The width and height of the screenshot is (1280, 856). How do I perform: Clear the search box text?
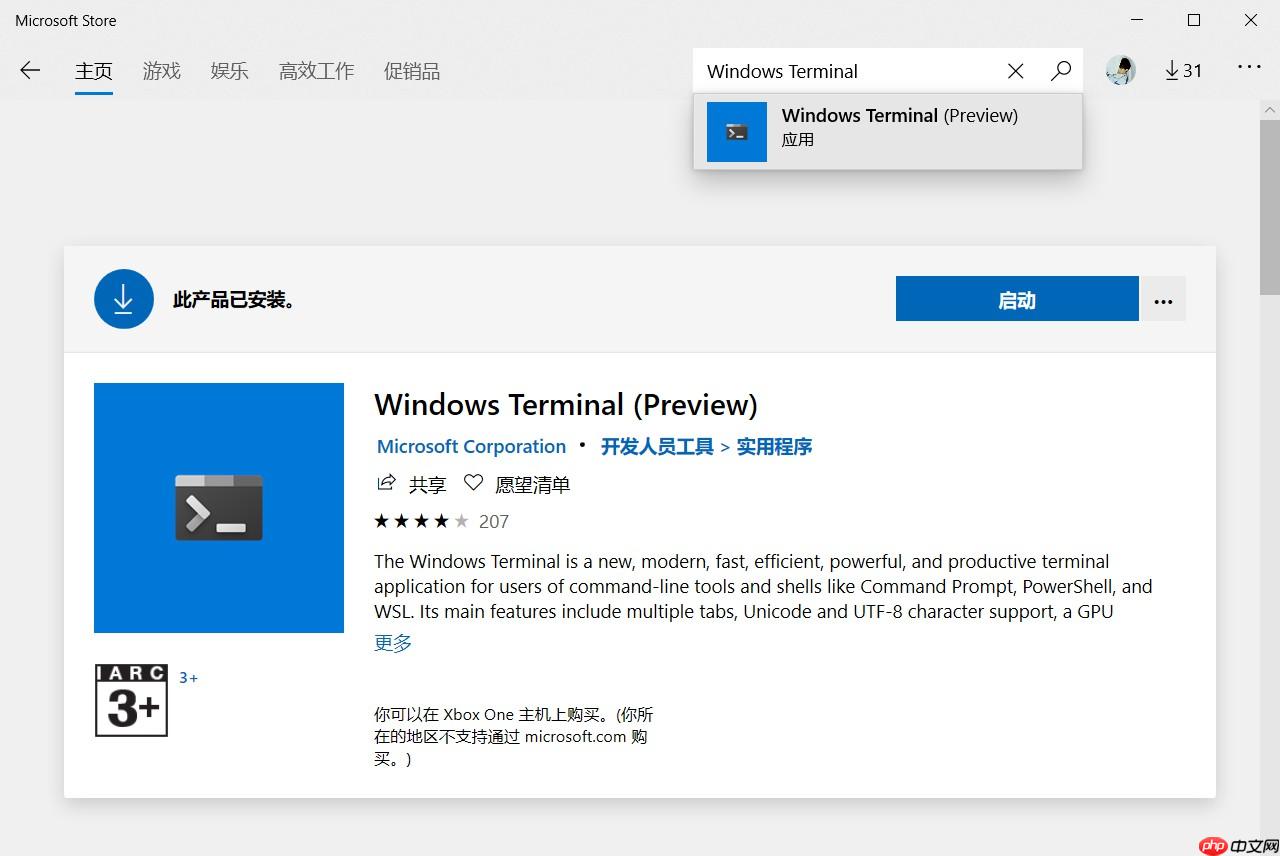1015,71
